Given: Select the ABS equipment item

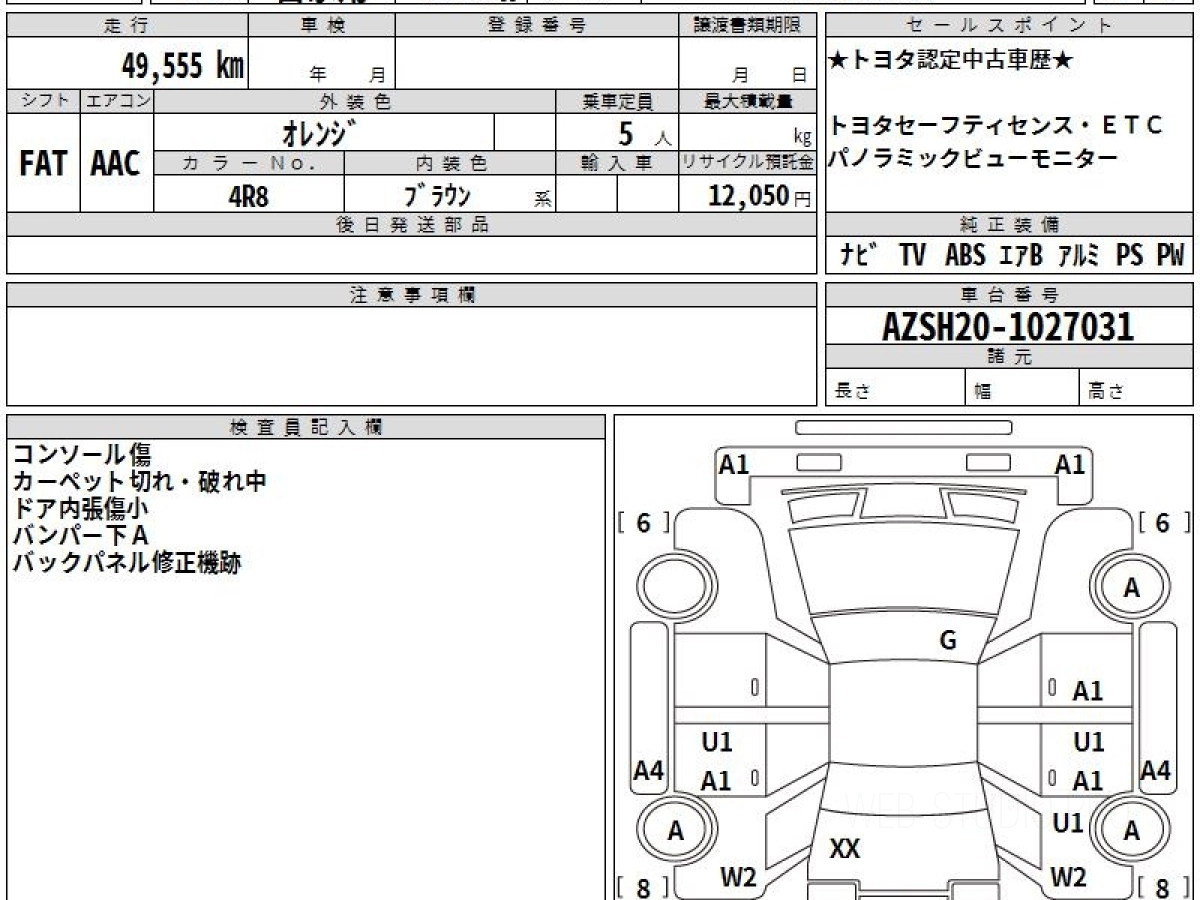Looking at the screenshot, I should [x=965, y=256].
